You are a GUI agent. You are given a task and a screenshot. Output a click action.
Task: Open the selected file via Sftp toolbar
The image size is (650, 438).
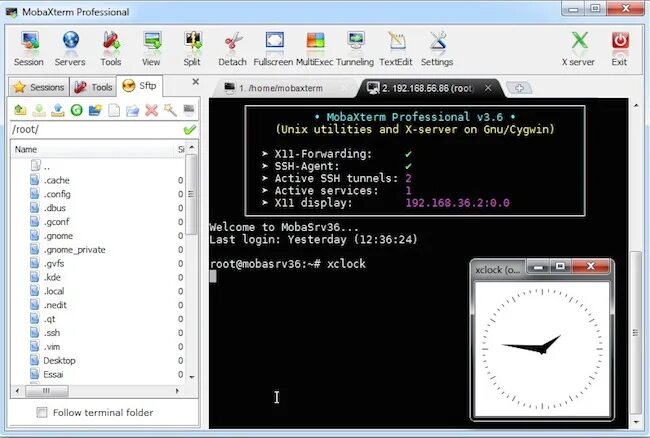click(x=133, y=110)
